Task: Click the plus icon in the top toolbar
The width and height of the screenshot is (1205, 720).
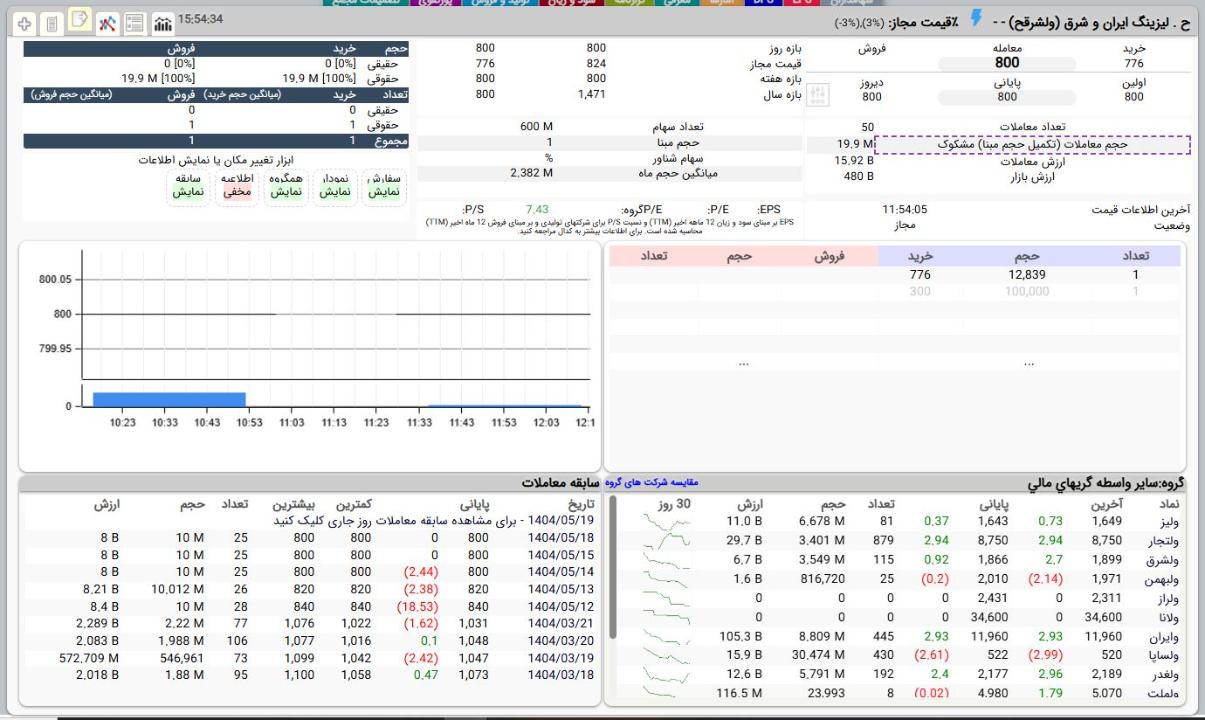Action: pyautogui.click(x=24, y=22)
